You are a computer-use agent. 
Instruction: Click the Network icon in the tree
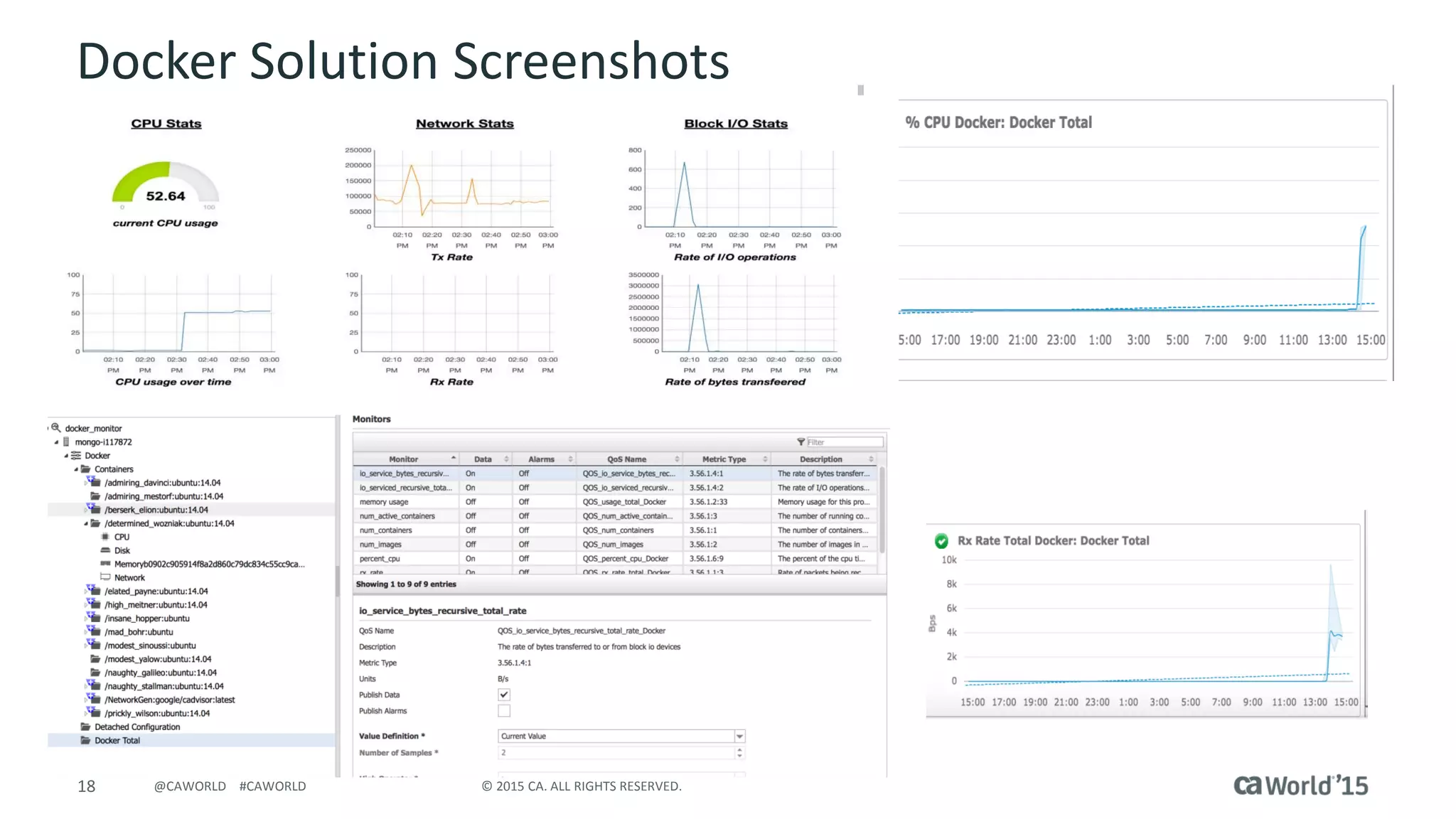click(105, 577)
